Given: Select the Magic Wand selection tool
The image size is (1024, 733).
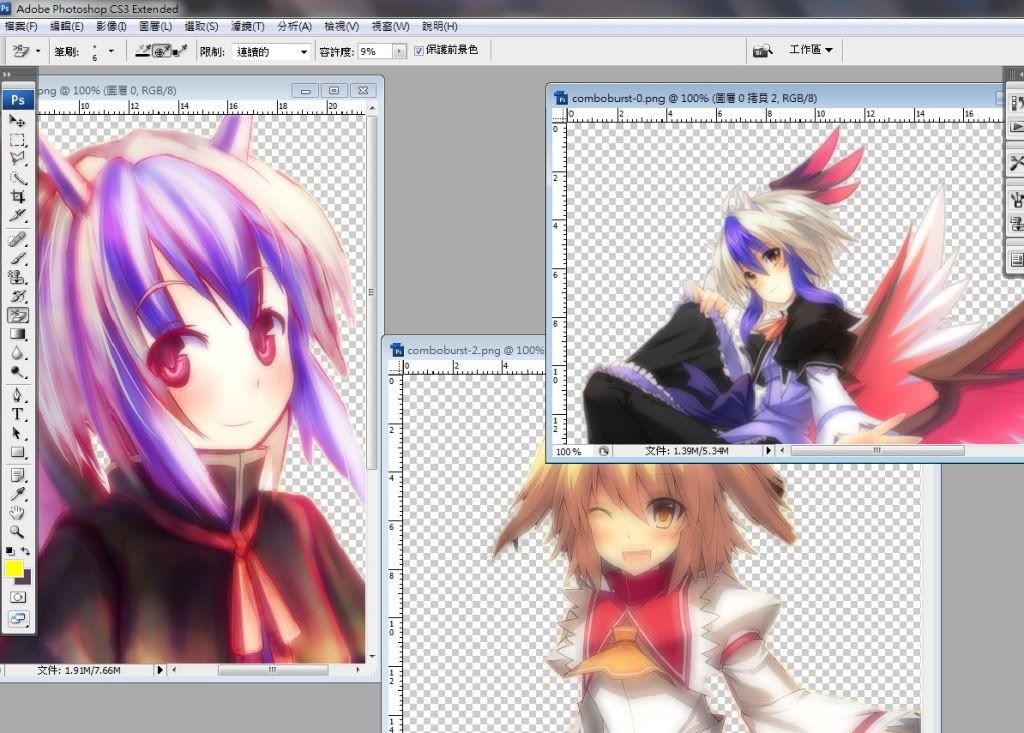Looking at the screenshot, I should (x=17, y=177).
